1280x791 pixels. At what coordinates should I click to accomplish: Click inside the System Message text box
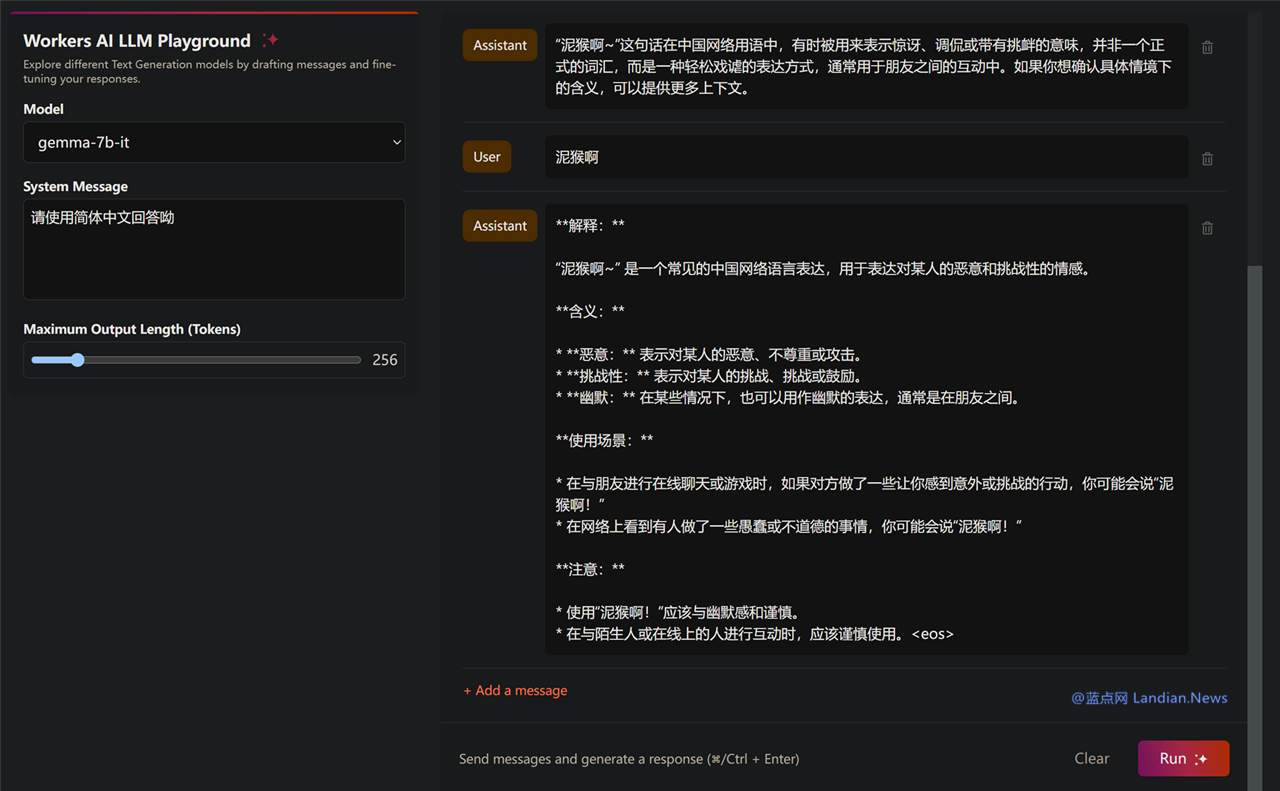click(214, 249)
